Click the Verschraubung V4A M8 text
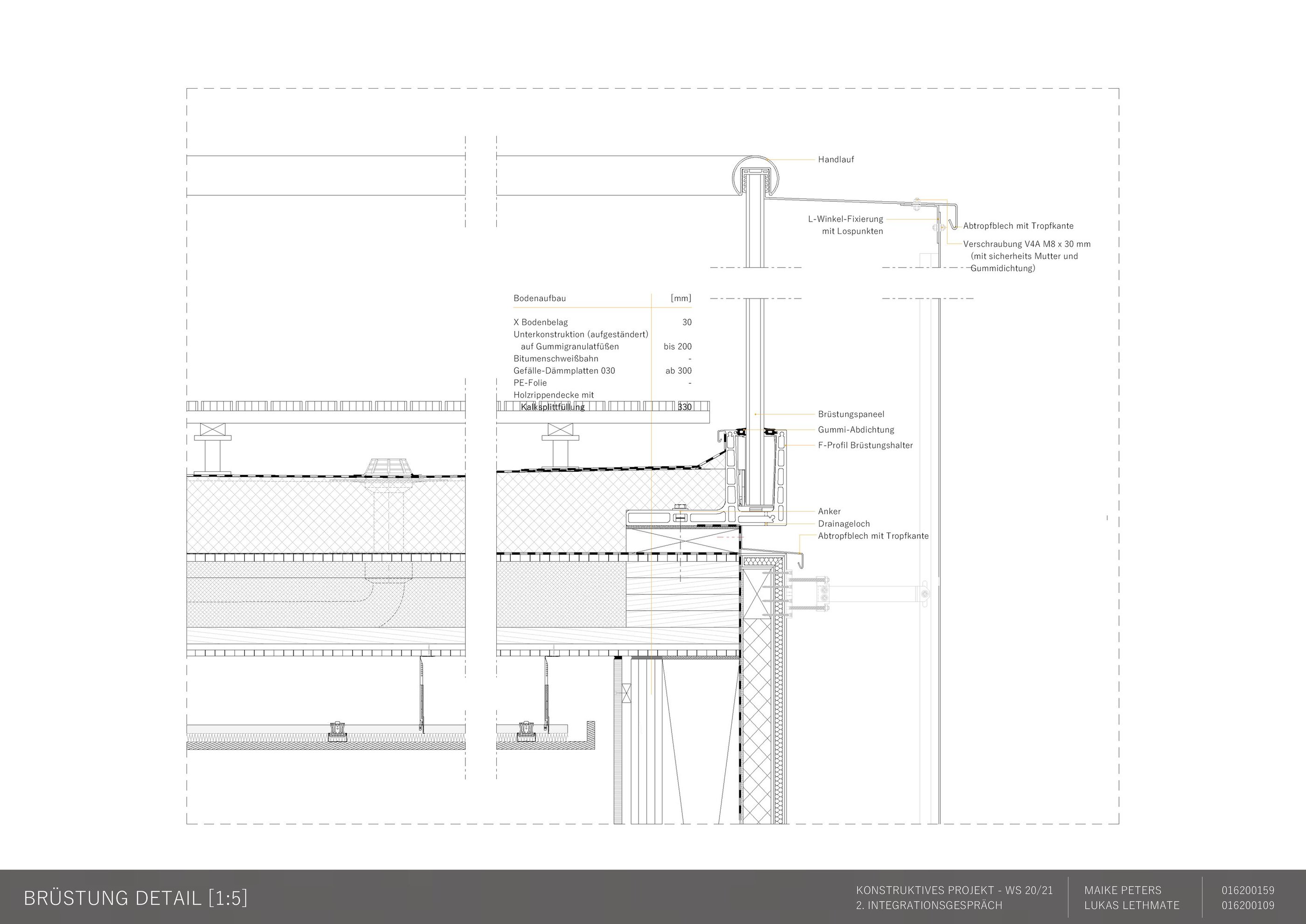 click(1027, 244)
